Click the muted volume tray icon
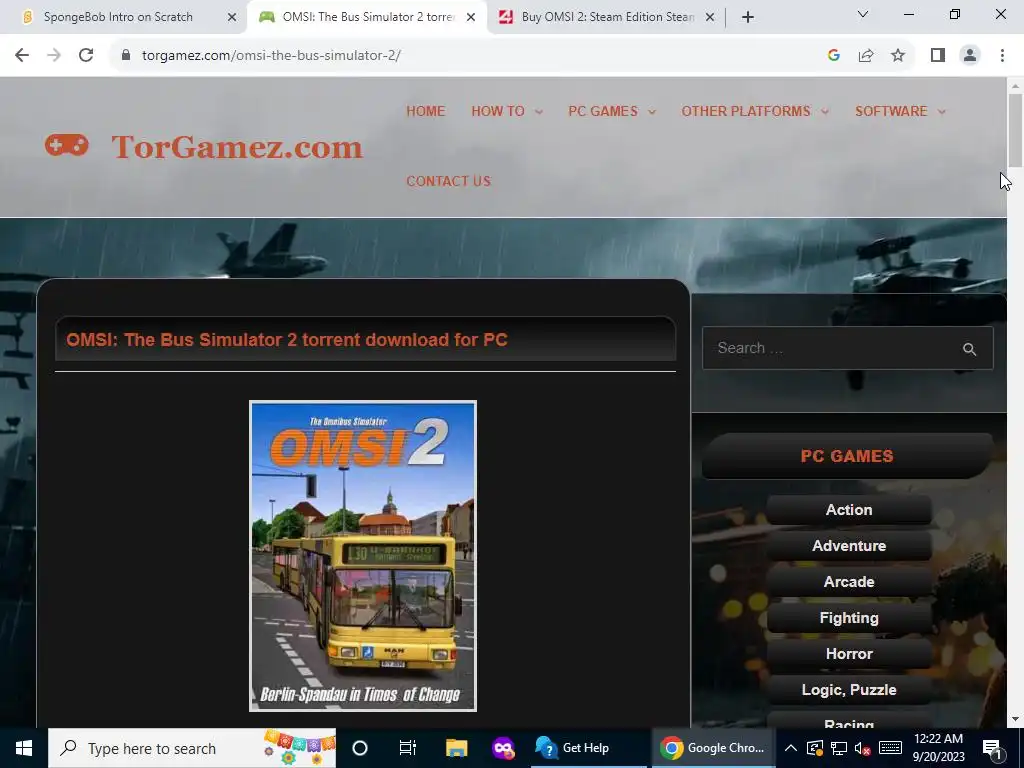This screenshot has height=768, width=1024. (x=863, y=748)
